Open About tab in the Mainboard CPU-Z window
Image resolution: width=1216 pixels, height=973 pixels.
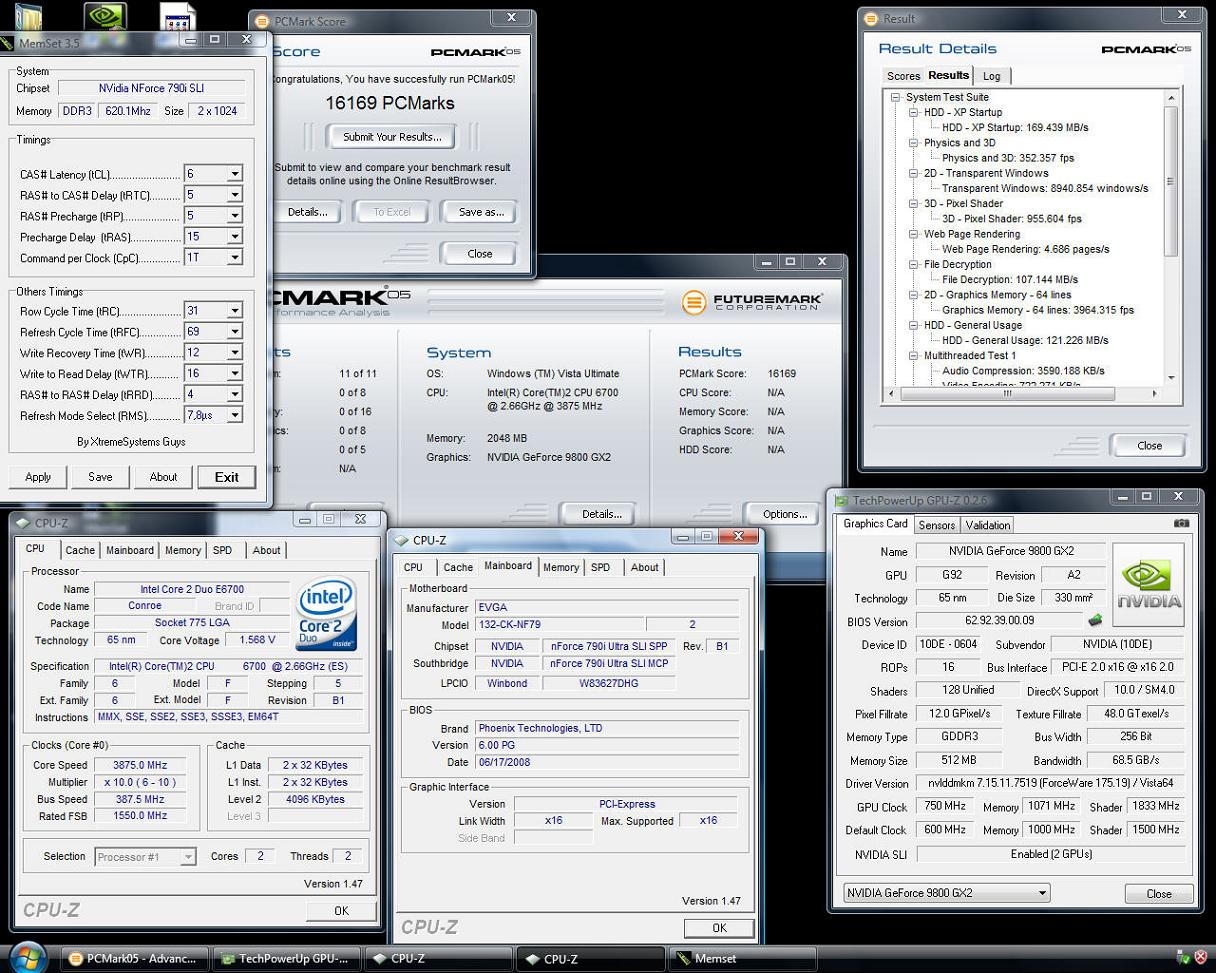tap(645, 567)
